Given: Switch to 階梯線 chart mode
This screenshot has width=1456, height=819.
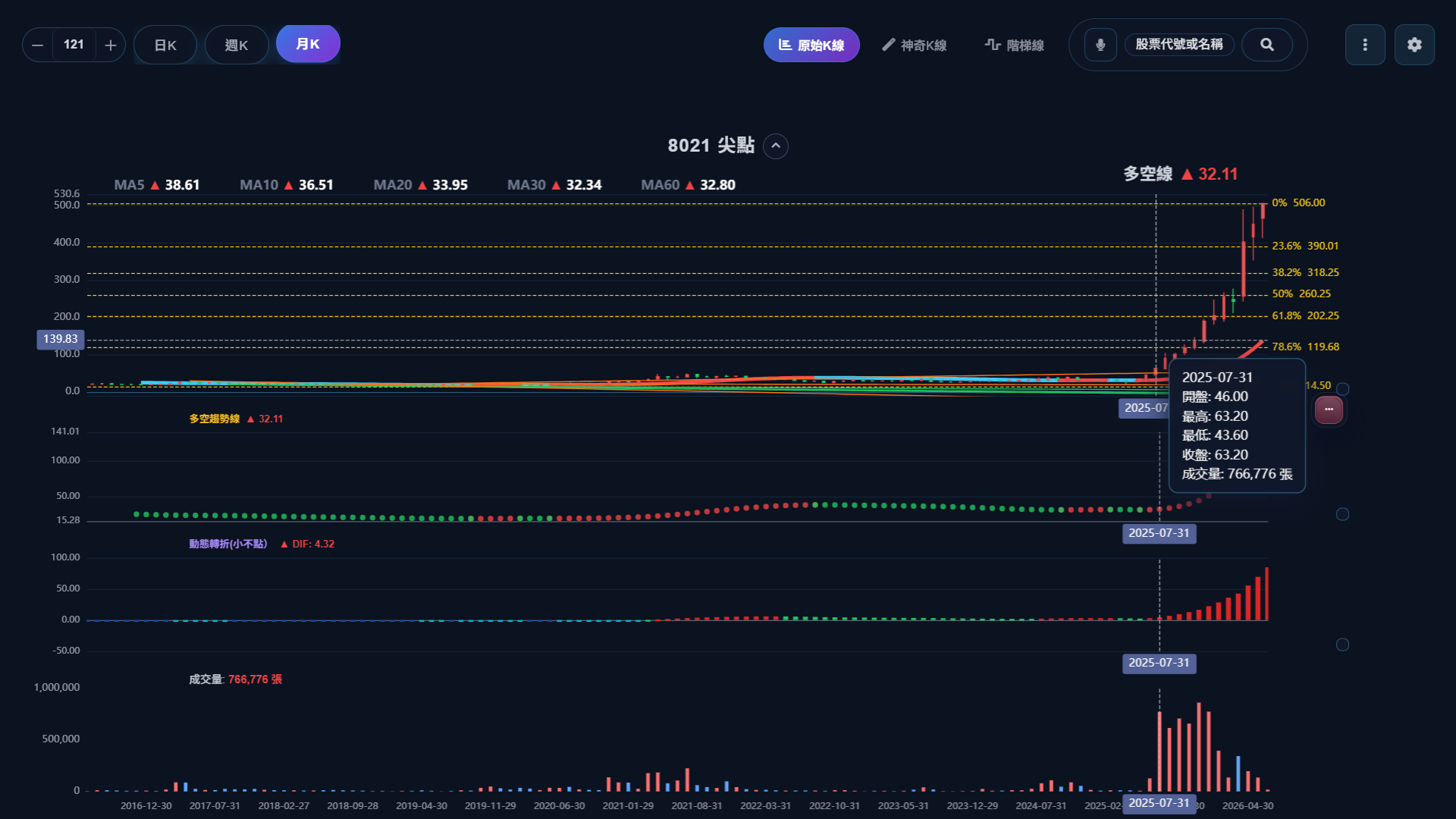Looking at the screenshot, I should (1015, 45).
